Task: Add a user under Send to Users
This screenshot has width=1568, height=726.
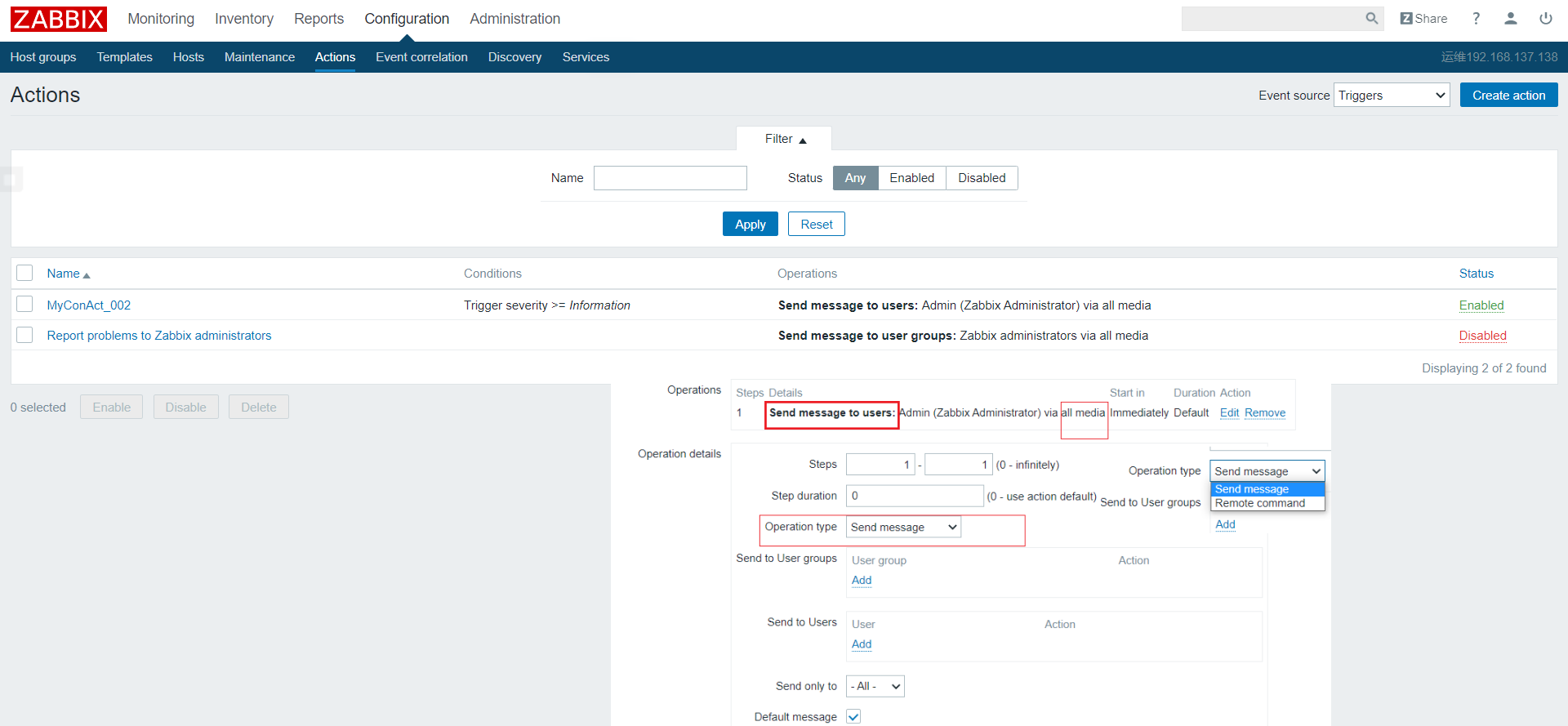Action: coord(862,644)
